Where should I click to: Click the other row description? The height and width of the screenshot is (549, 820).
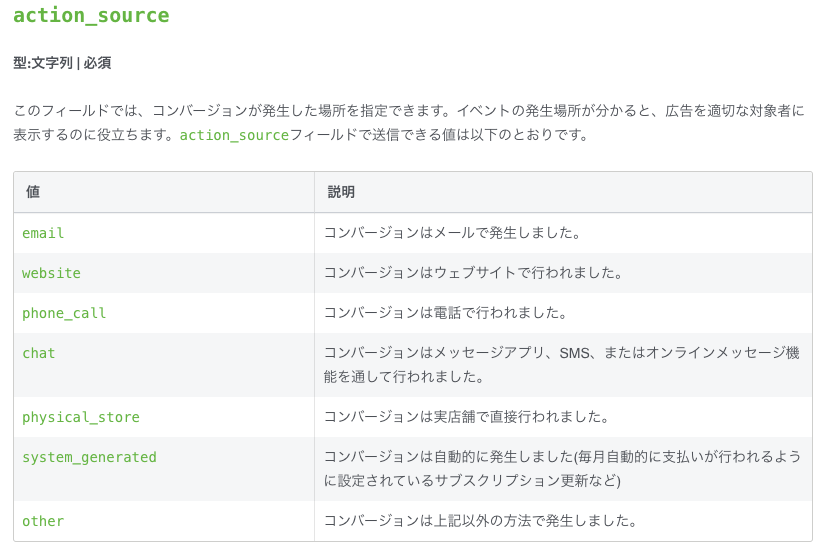[480, 521]
